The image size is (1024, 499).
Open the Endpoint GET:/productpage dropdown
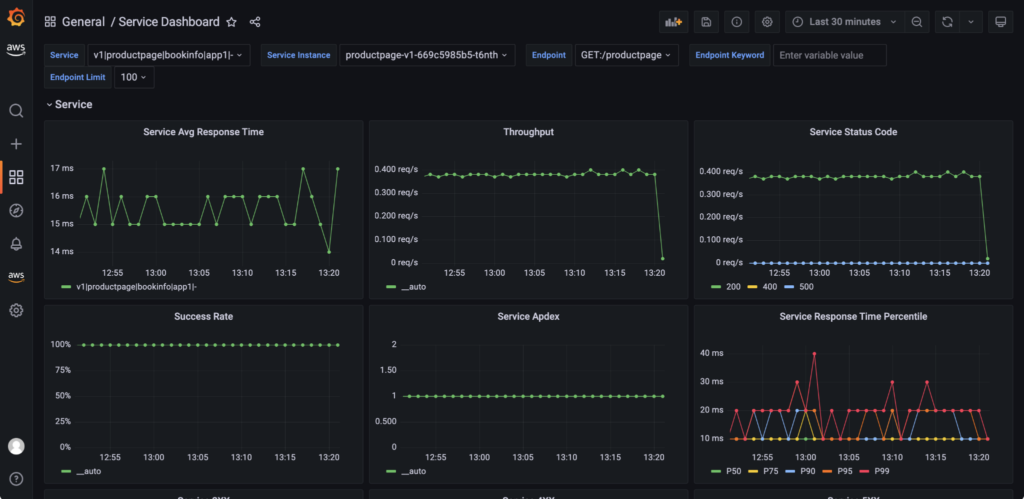point(626,55)
